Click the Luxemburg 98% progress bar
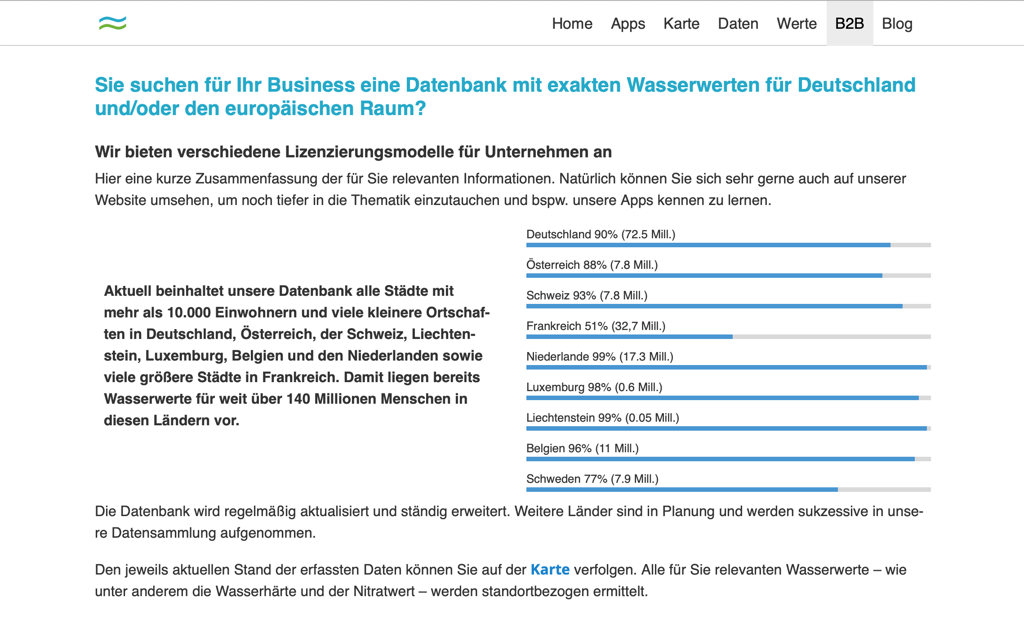The height and width of the screenshot is (624, 1024). (x=728, y=398)
